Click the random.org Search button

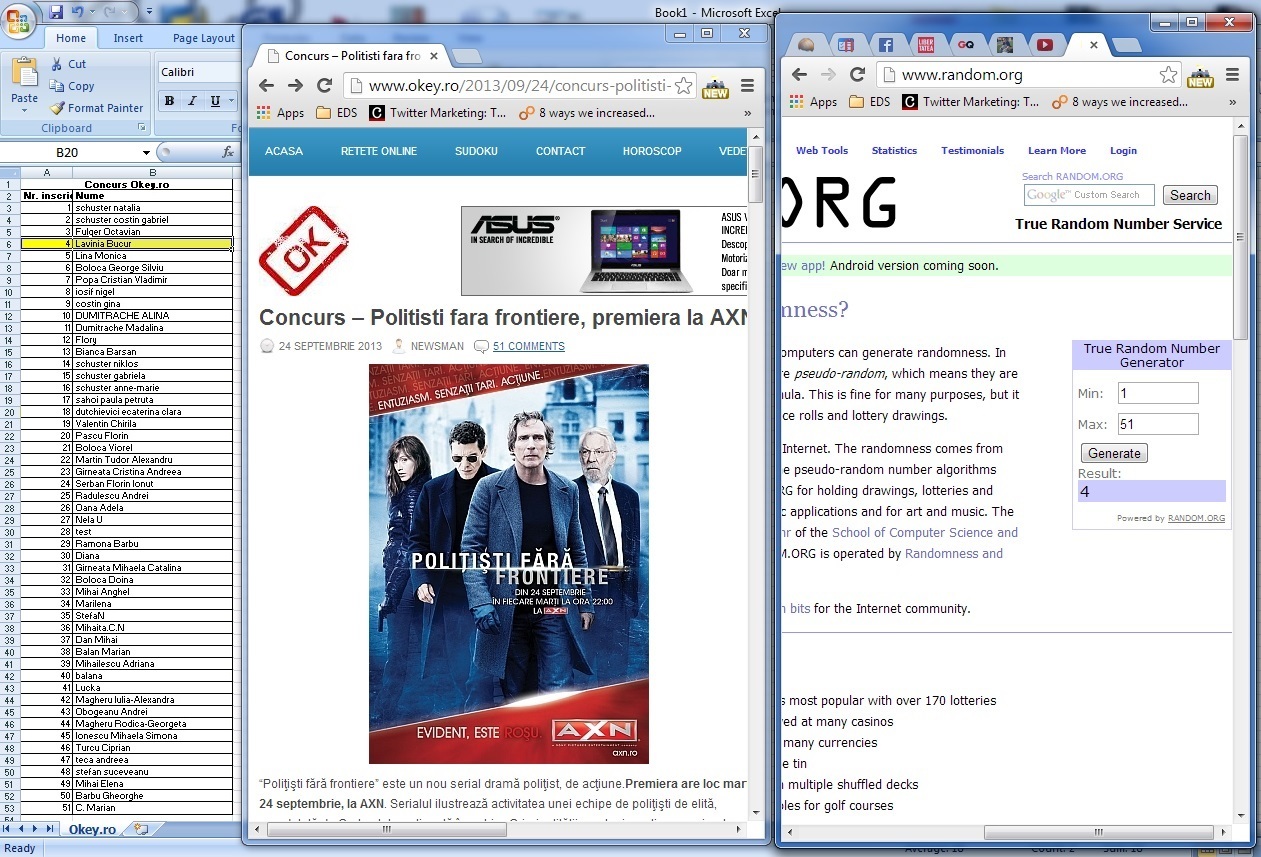point(1190,195)
